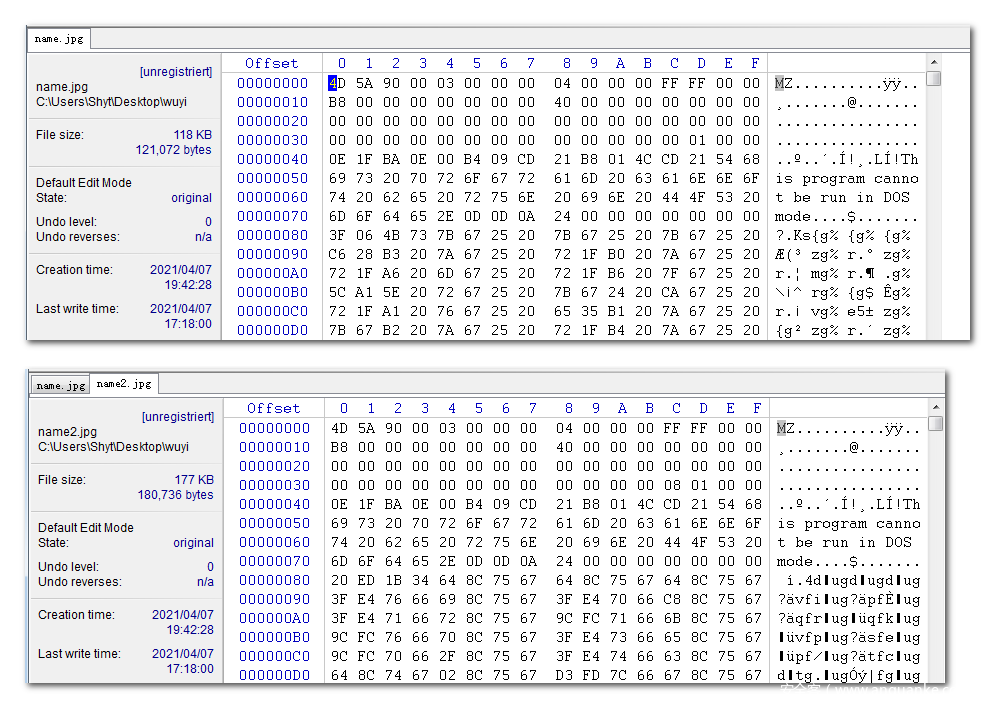
Task: Click Undo level value in lower info panel
Action: point(208,567)
